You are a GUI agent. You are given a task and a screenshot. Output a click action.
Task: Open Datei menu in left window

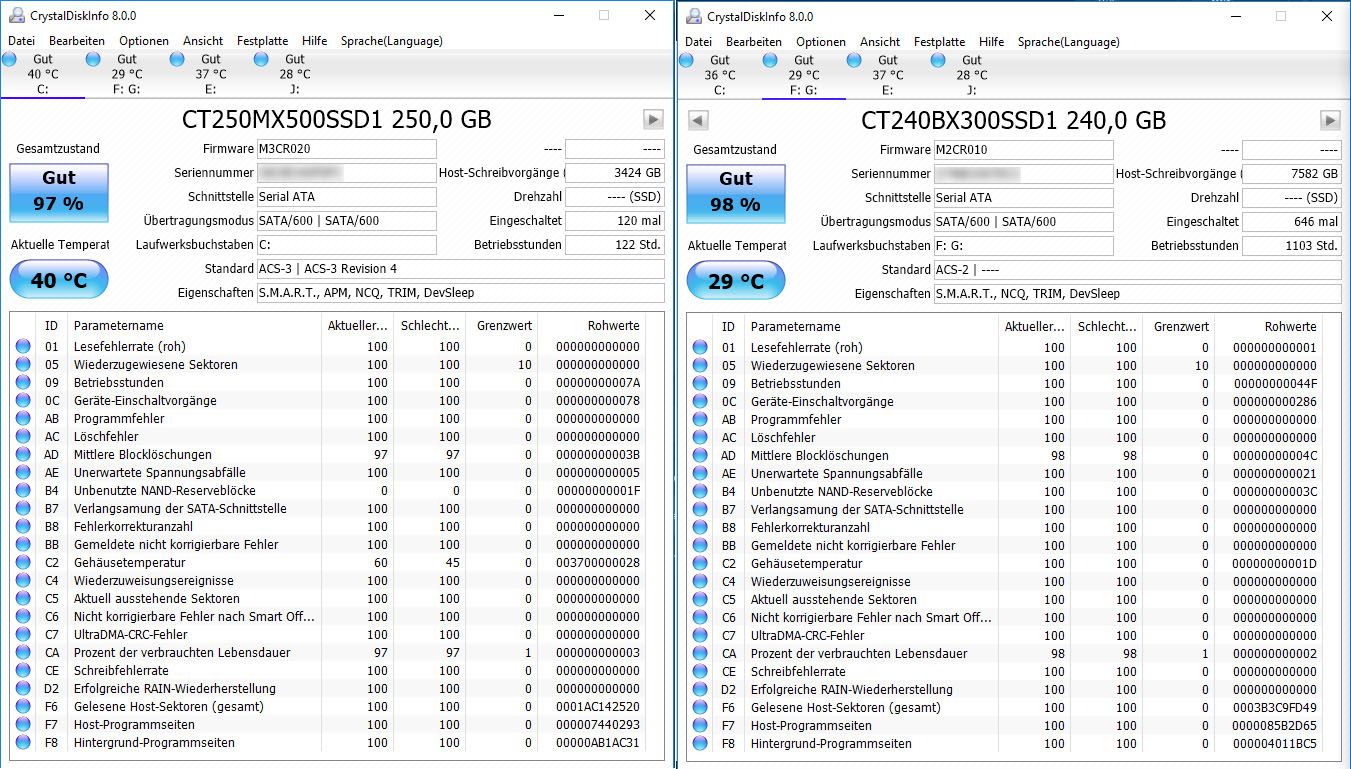click(22, 41)
